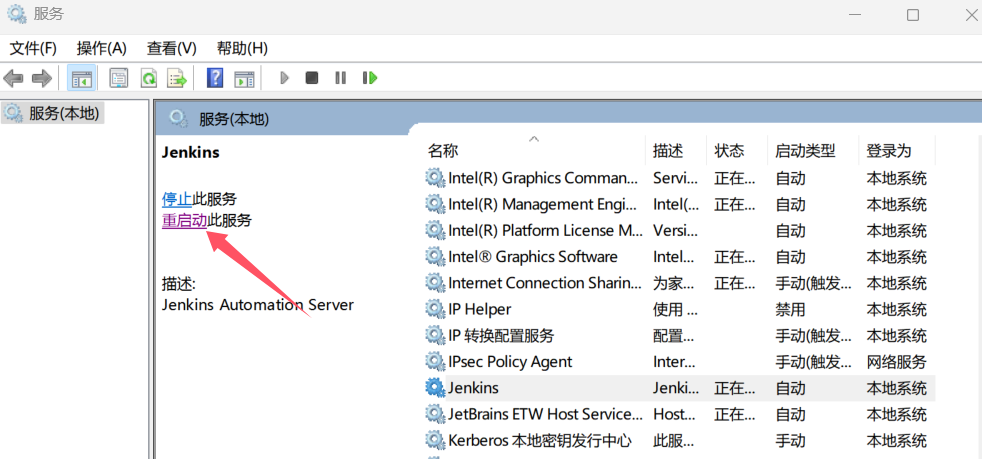Open the Properties toolbar icon

tap(118, 78)
